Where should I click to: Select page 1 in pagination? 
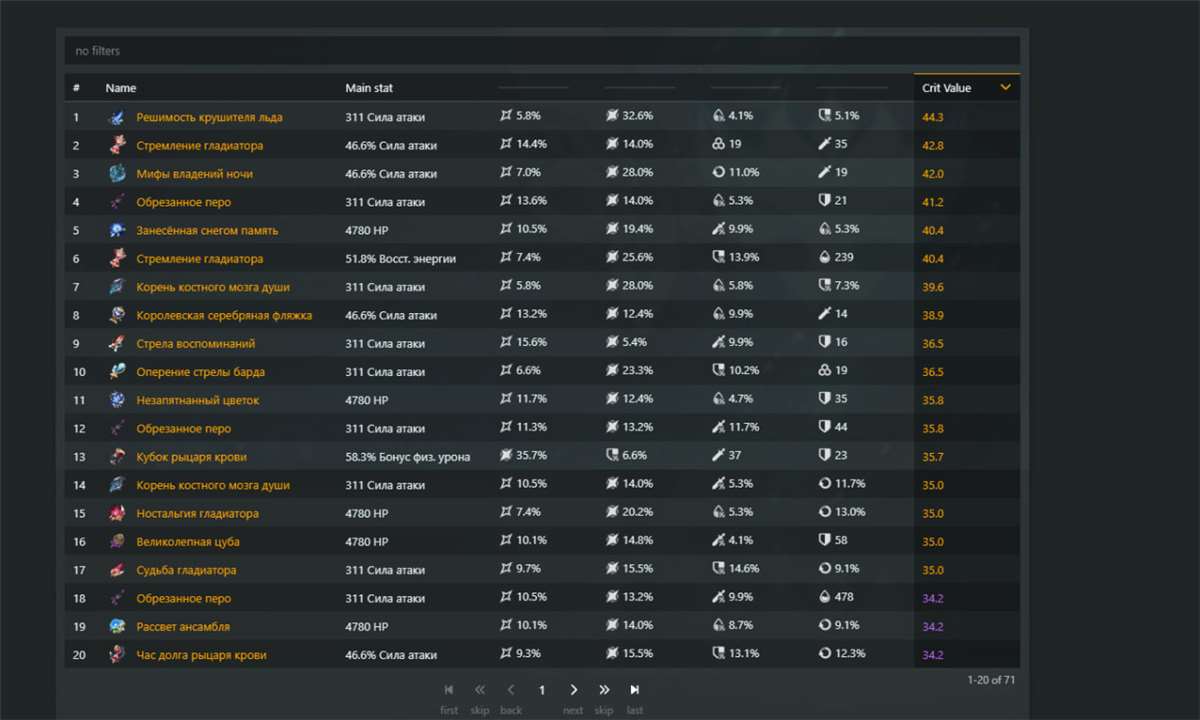[x=542, y=690]
